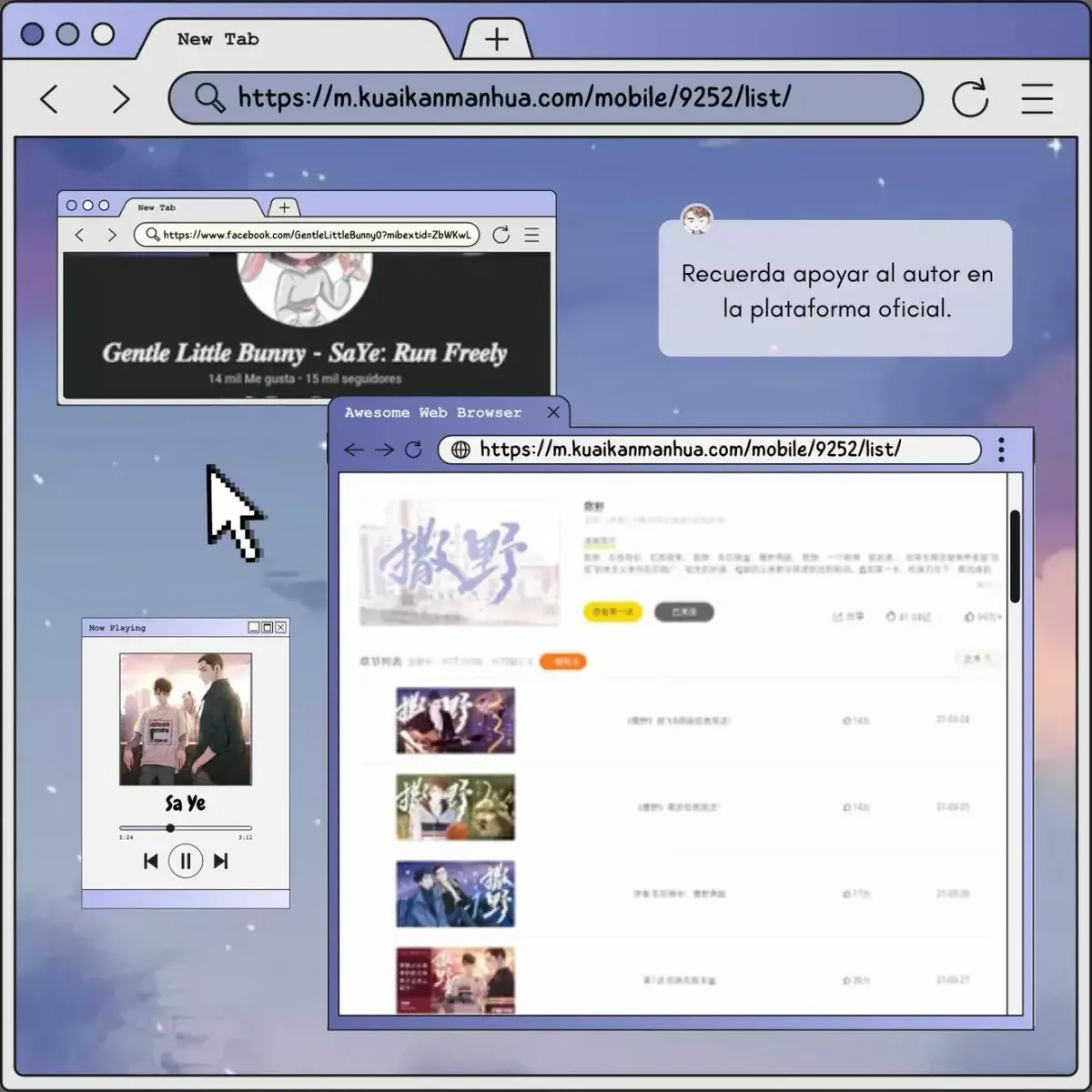Minimize the Now Playing window
This screenshot has width=1092, height=1092.
[x=254, y=627]
